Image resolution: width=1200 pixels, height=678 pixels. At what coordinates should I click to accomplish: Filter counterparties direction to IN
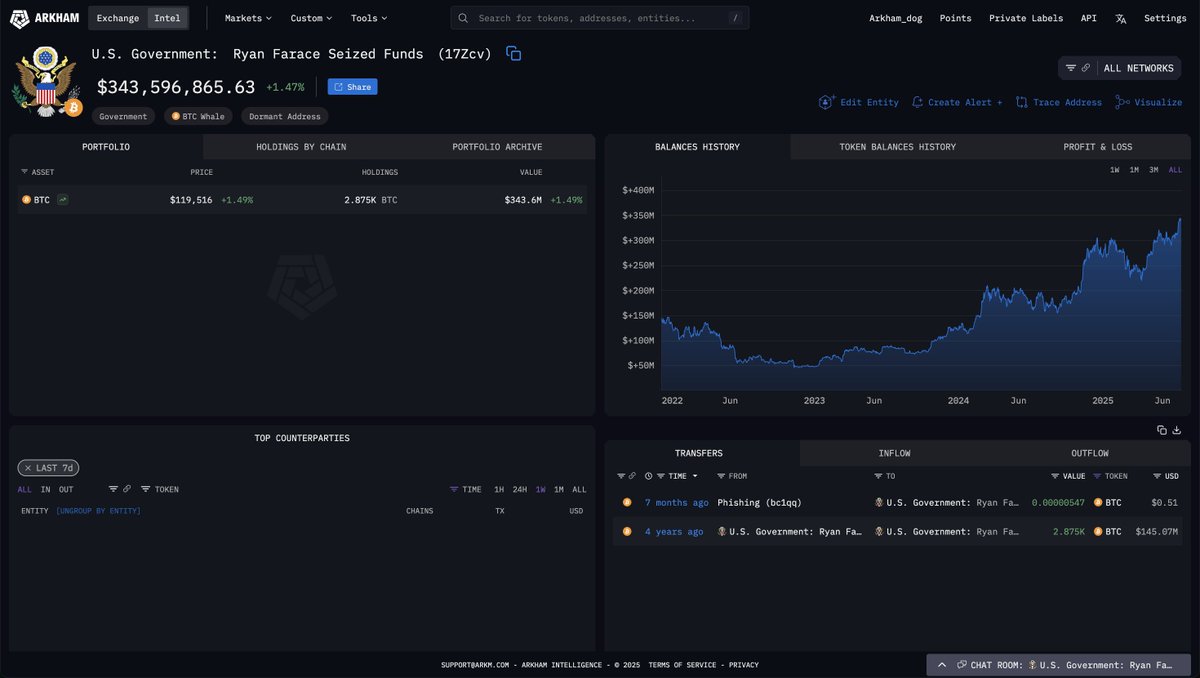(x=45, y=489)
